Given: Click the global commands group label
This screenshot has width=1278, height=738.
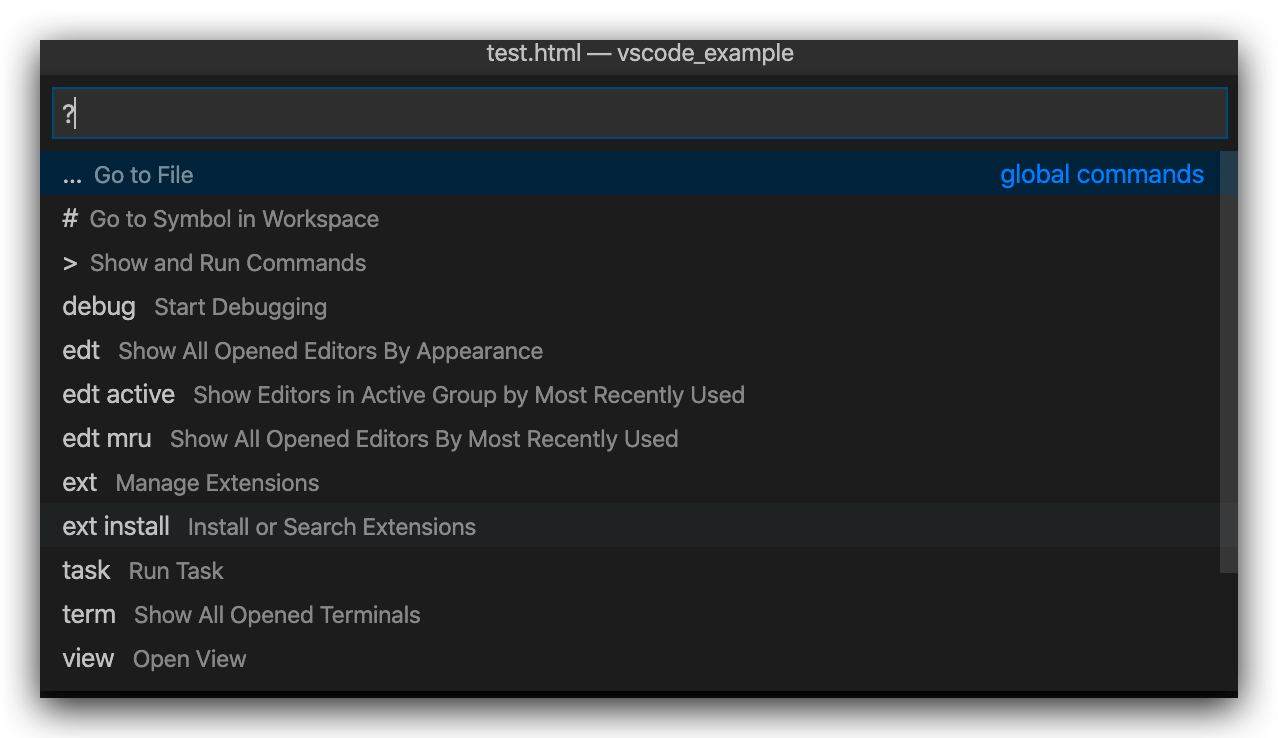Looking at the screenshot, I should pyautogui.click(x=1101, y=175).
